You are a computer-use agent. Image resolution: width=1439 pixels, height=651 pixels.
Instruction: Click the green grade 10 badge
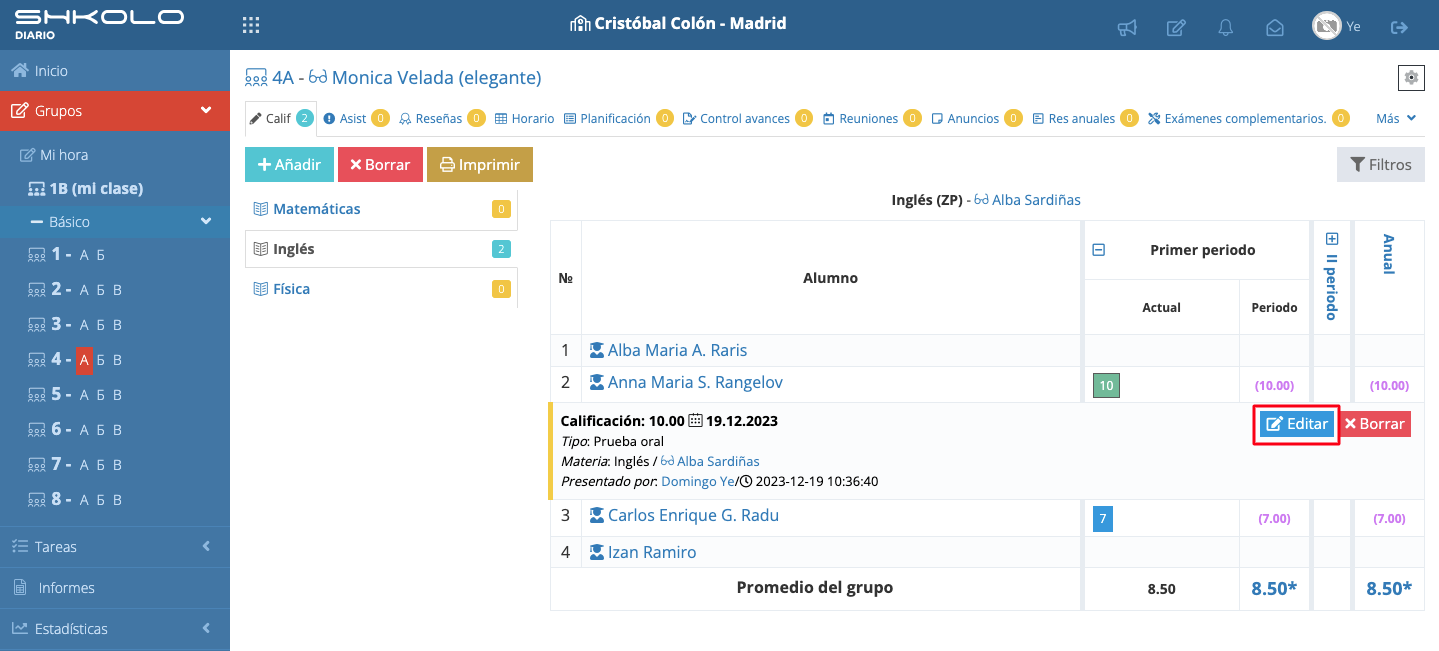pos(1106,385)
